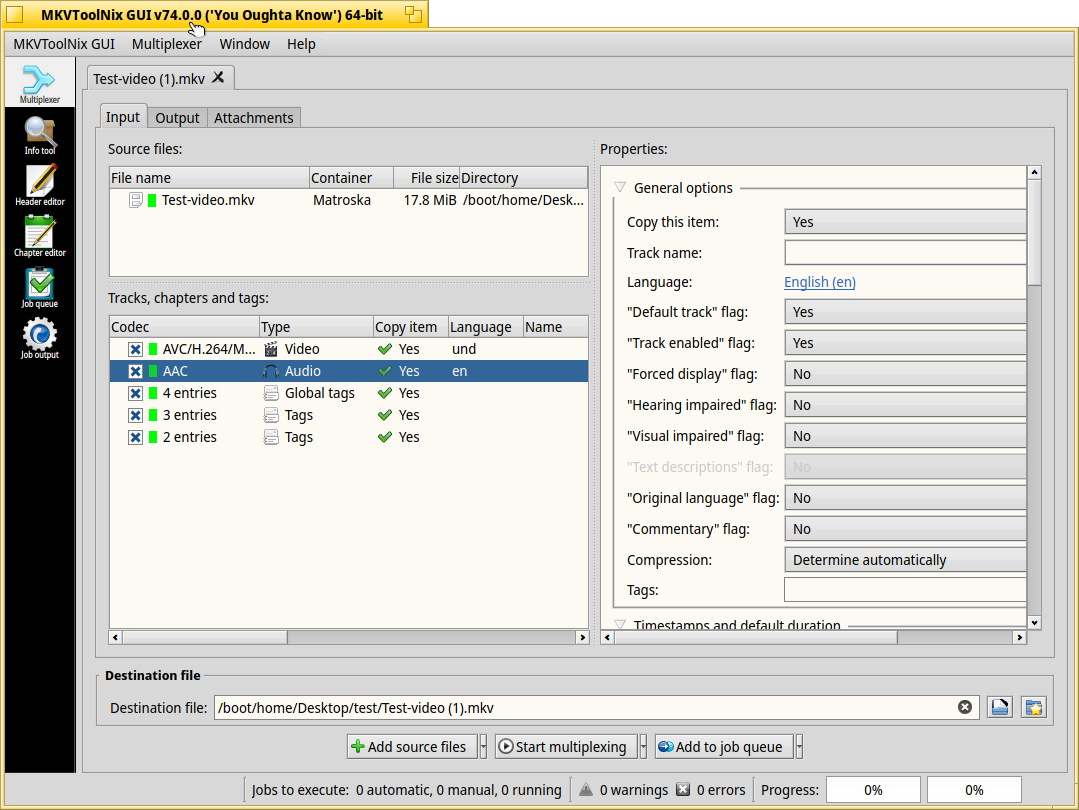Open the Default track flag dropdown

point(905,312)
